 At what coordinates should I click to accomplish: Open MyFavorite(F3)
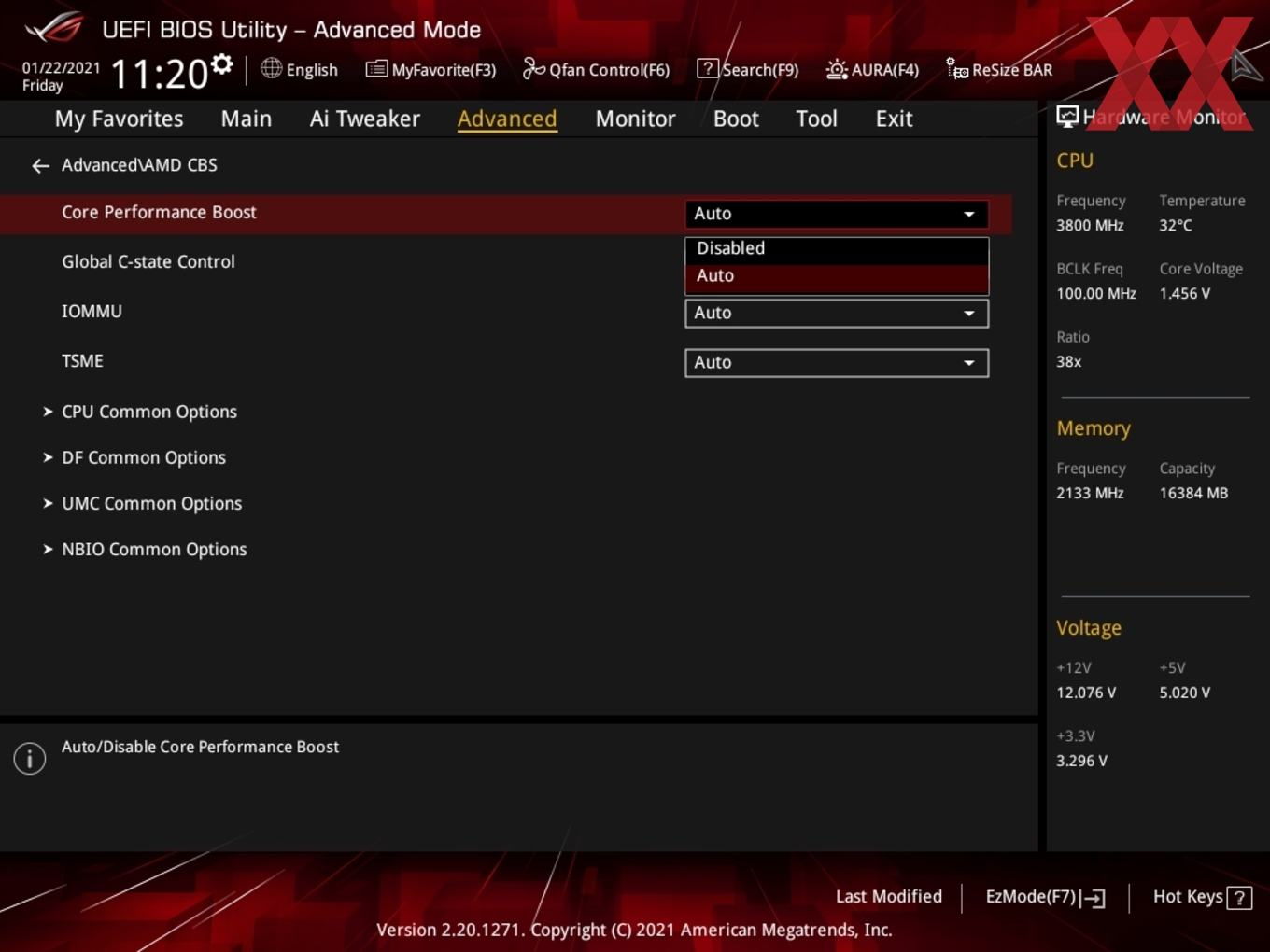tap(431, 69)
